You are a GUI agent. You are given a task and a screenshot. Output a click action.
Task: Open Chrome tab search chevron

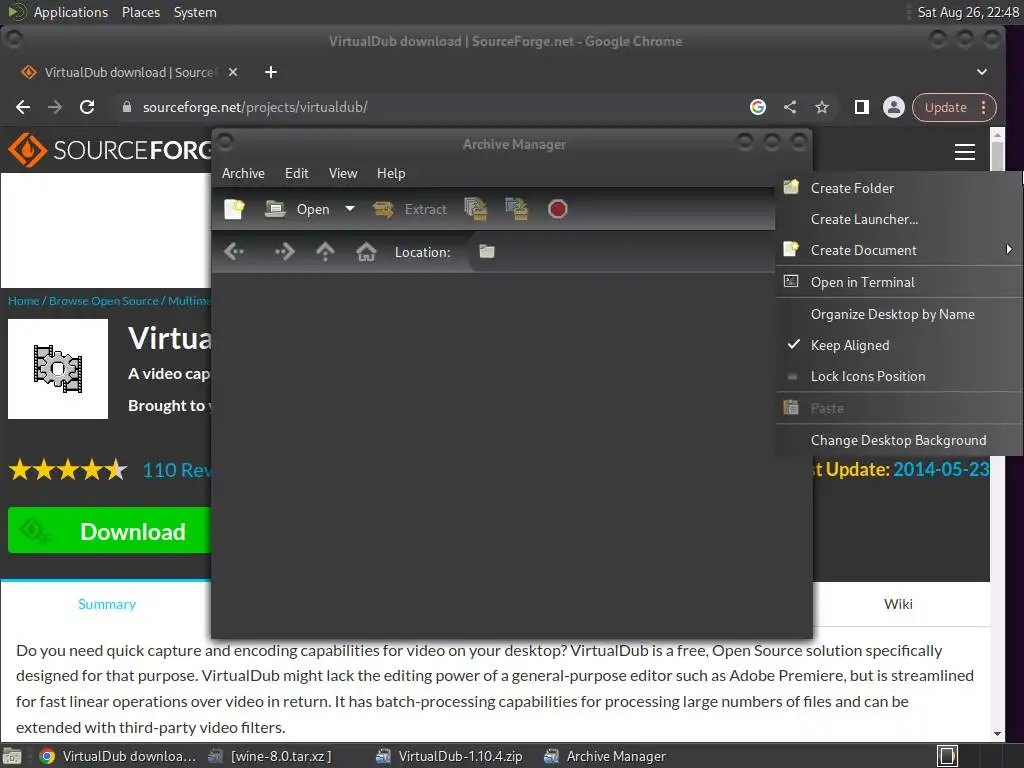982,72
